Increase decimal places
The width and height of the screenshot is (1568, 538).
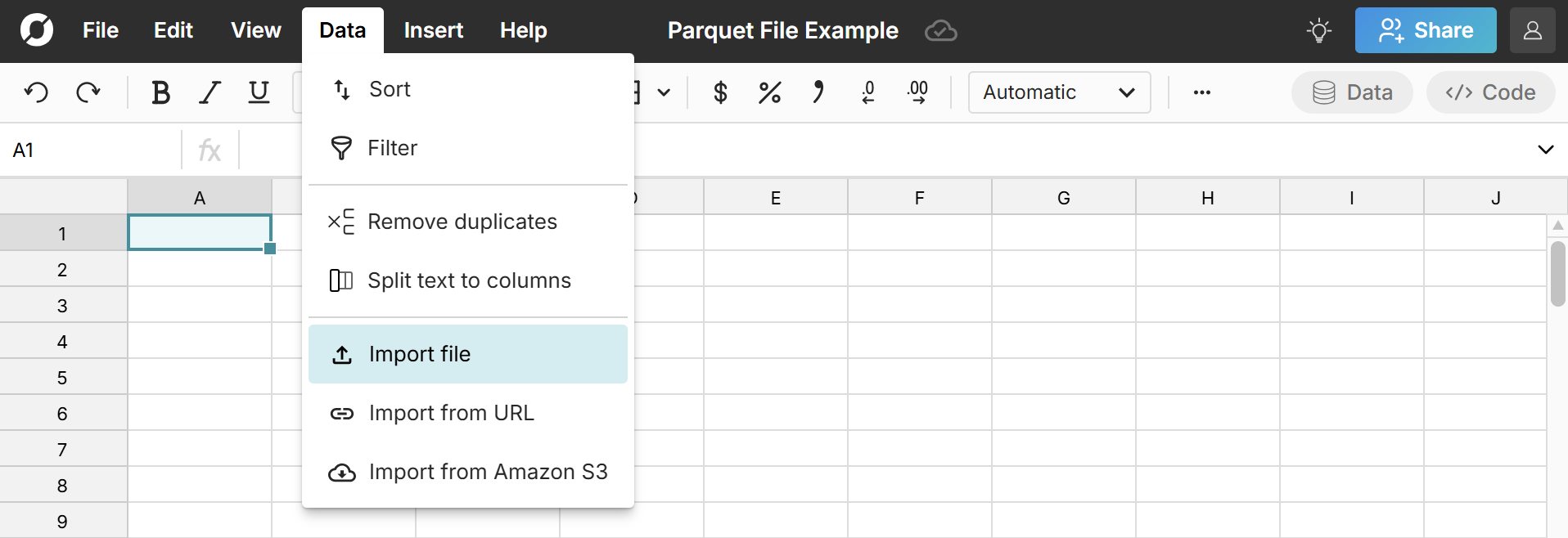917,92
